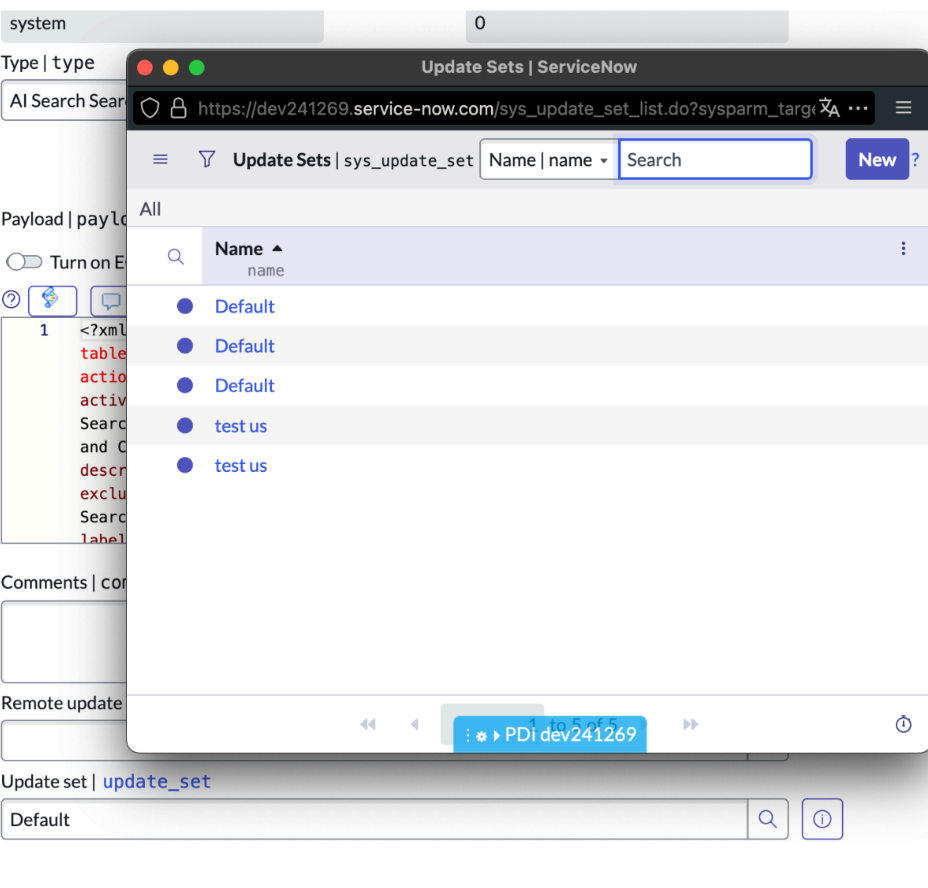Viewport: 928px width, 888px height.
Task: Open the Type dropdown showing AI Search
Action: pos(65,101)
